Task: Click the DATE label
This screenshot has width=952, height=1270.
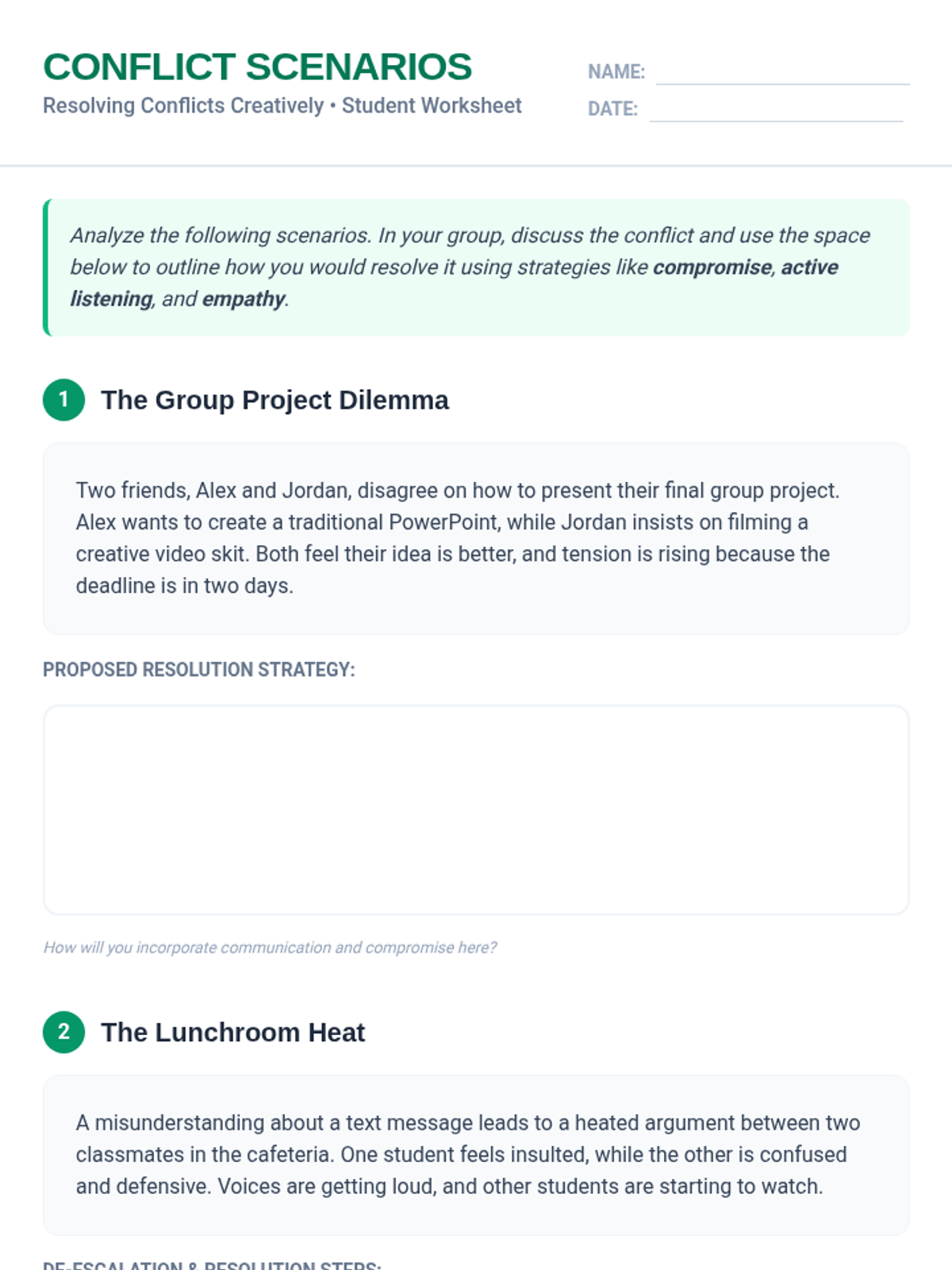Action: click(x=612, y=110)
